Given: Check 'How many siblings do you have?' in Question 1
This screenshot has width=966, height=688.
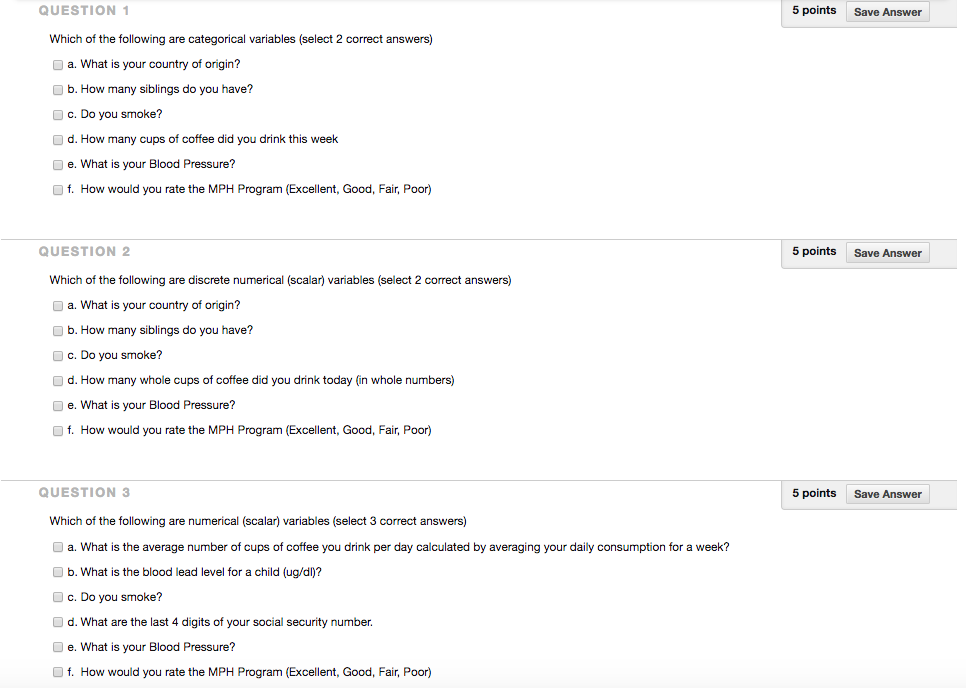Looking at the screenshot, I should pos(57,89).
